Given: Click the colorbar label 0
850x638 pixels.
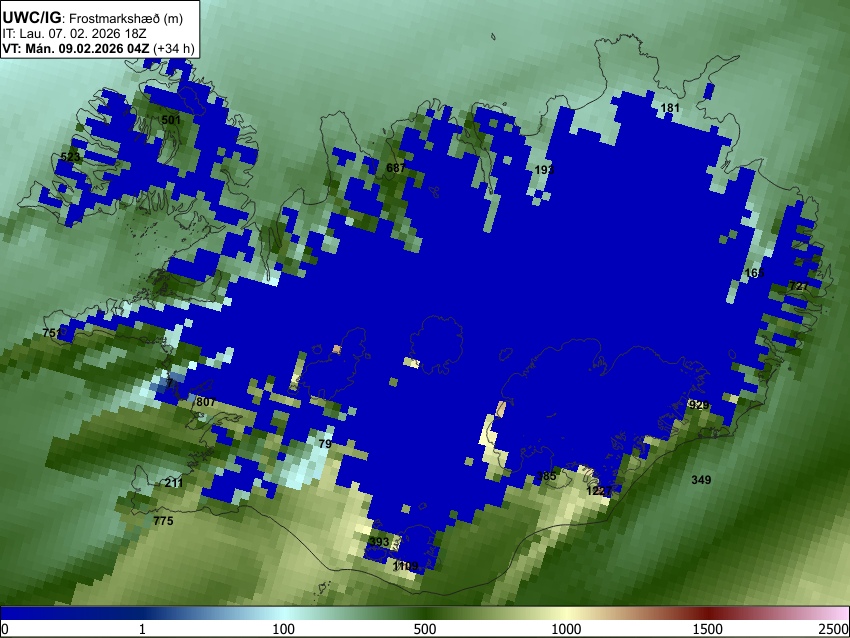Looking at the screenshot, I should [5, 629].
